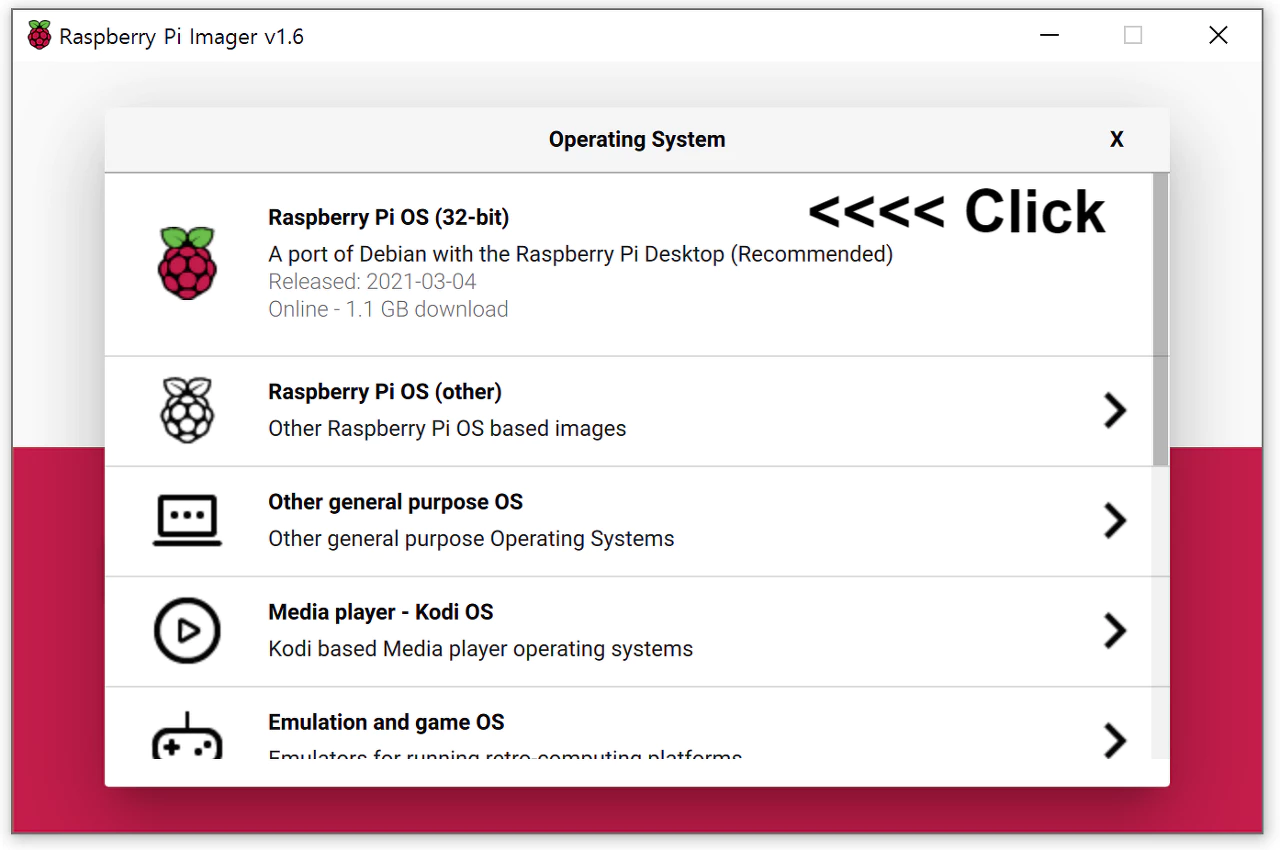The image size is (1280, 850).
Task: Maximize the Raspberry Pi Imager window
Action: [1133, 36]
